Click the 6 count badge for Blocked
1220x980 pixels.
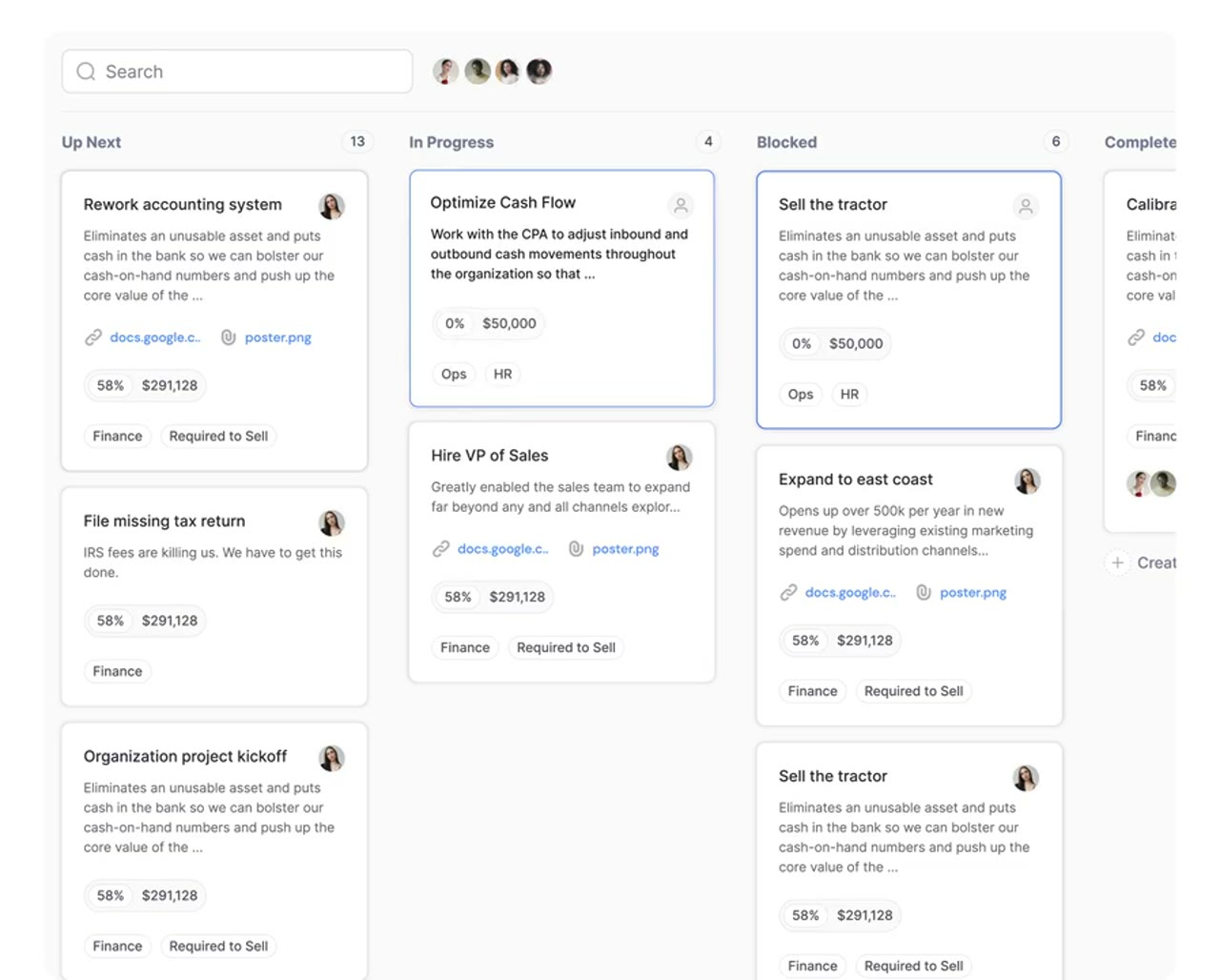click(1056, 141)
